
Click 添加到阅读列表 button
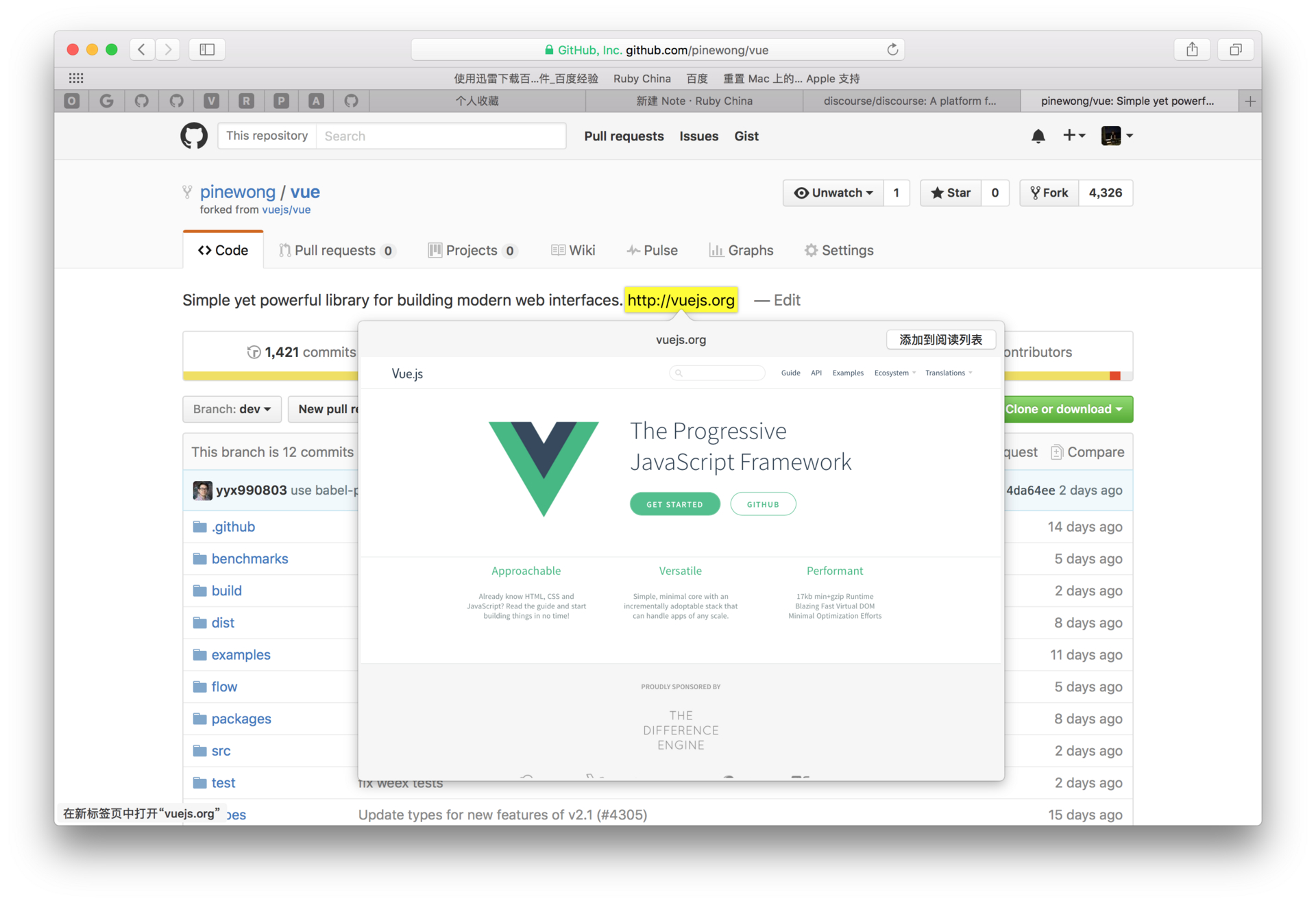point(940,339)
